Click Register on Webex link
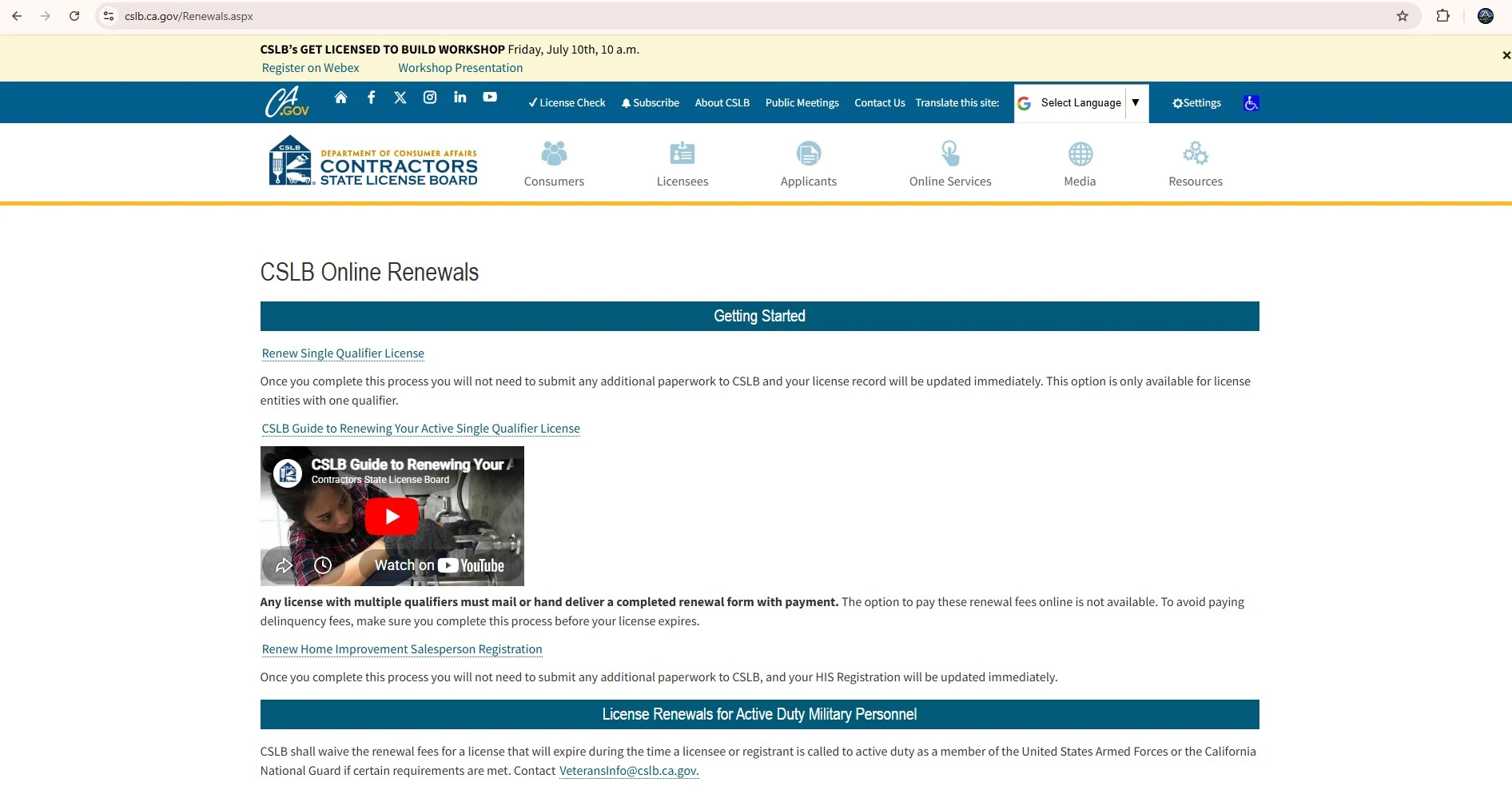This screenshot has height=790, width=1512. pyautogui.click(x=311, y=68)
